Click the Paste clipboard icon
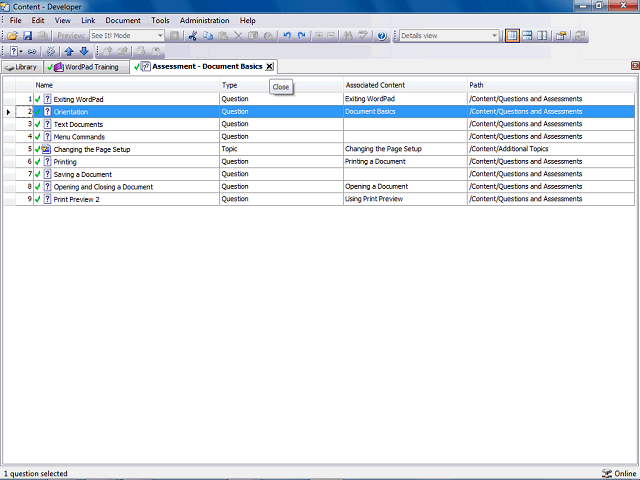640x480 pixels. tap(223, 36)
